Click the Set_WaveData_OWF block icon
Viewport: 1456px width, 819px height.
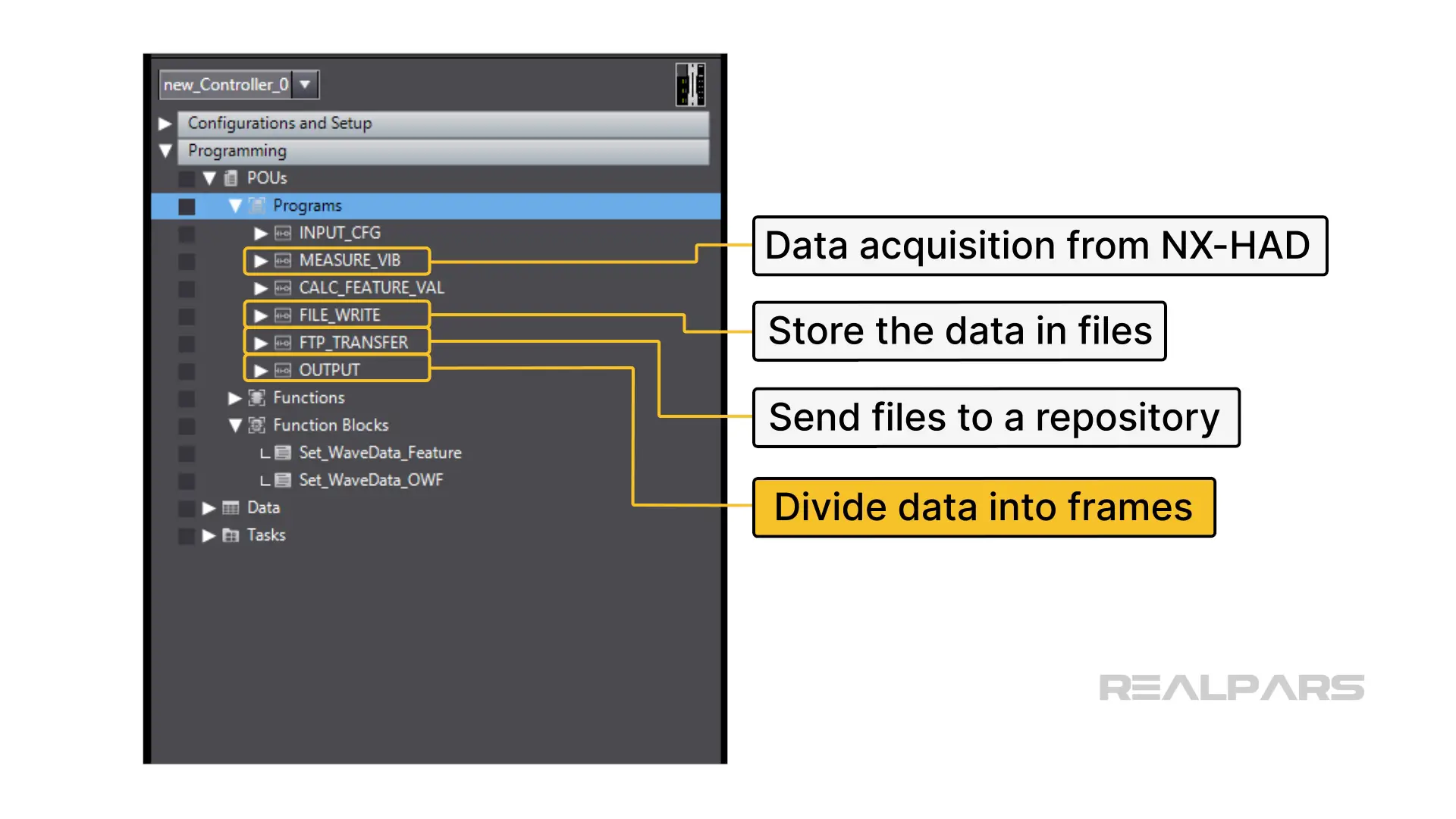click(283, 480)
